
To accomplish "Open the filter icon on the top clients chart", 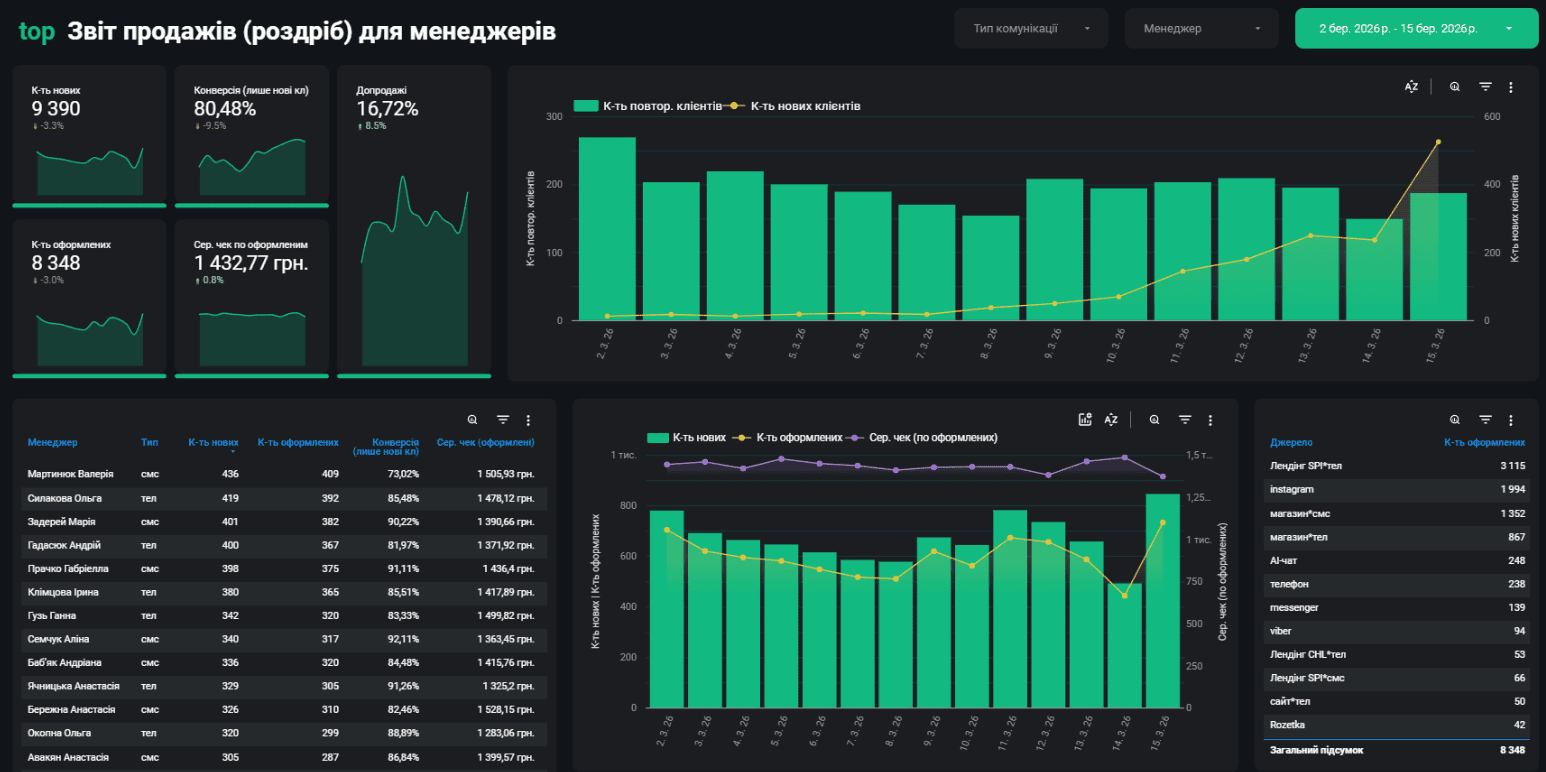I will 1485,87.
